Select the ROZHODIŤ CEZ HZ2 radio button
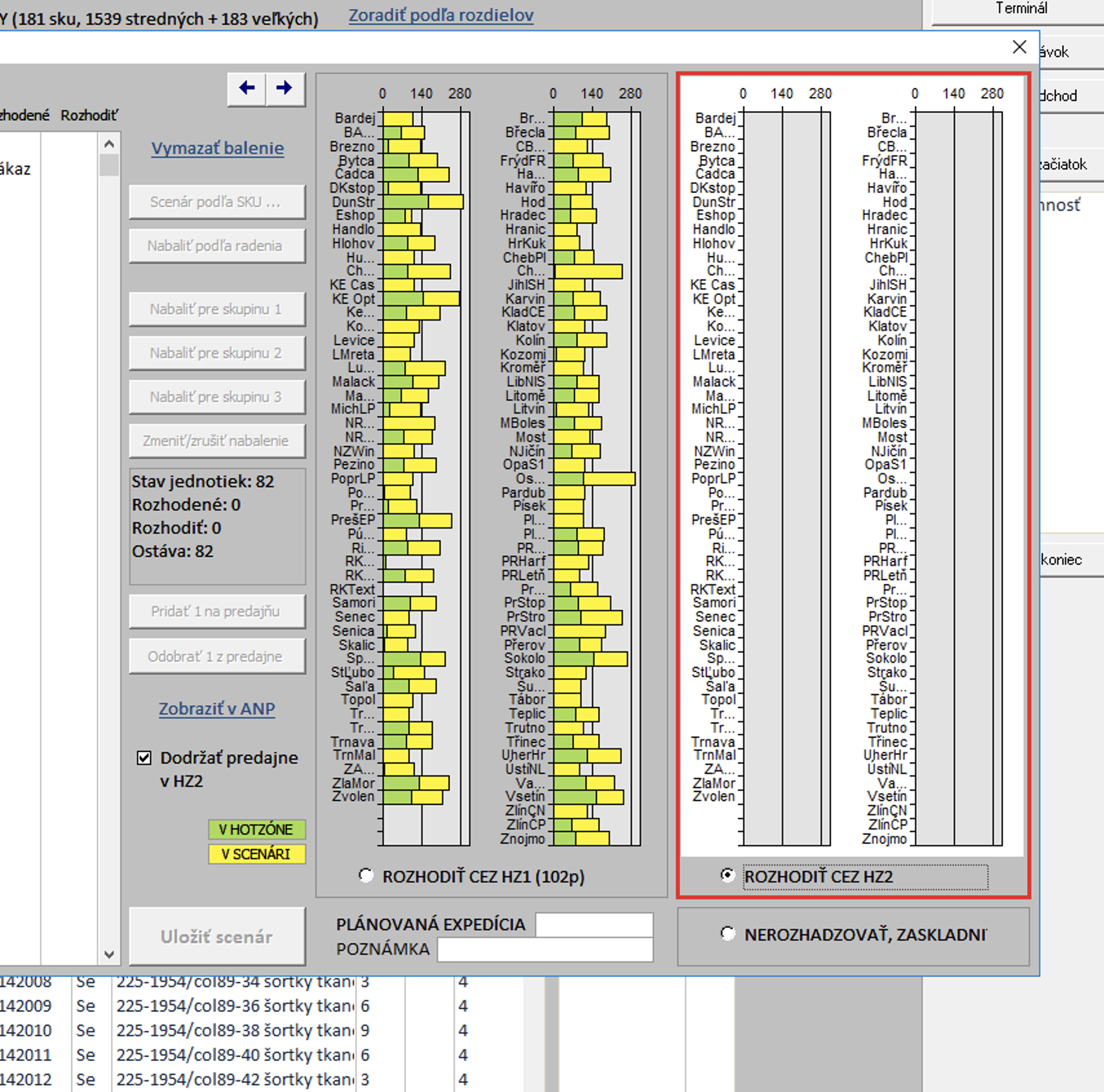This screenshot has width=1104, height=1092. [x=728, y=876]
